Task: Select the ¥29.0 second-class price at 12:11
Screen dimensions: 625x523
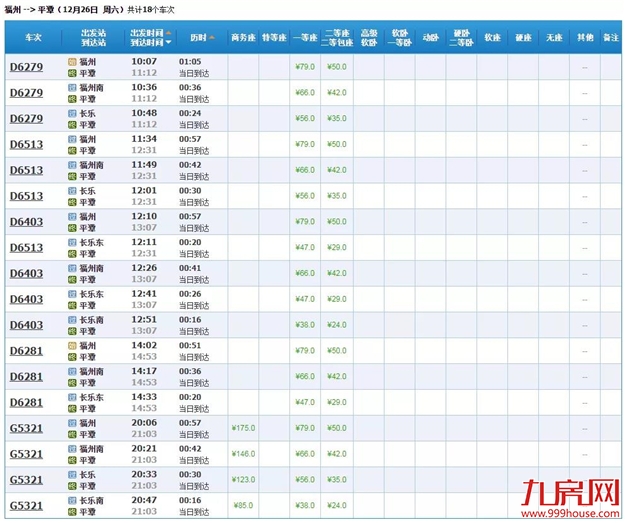Action: coord(337,247)
